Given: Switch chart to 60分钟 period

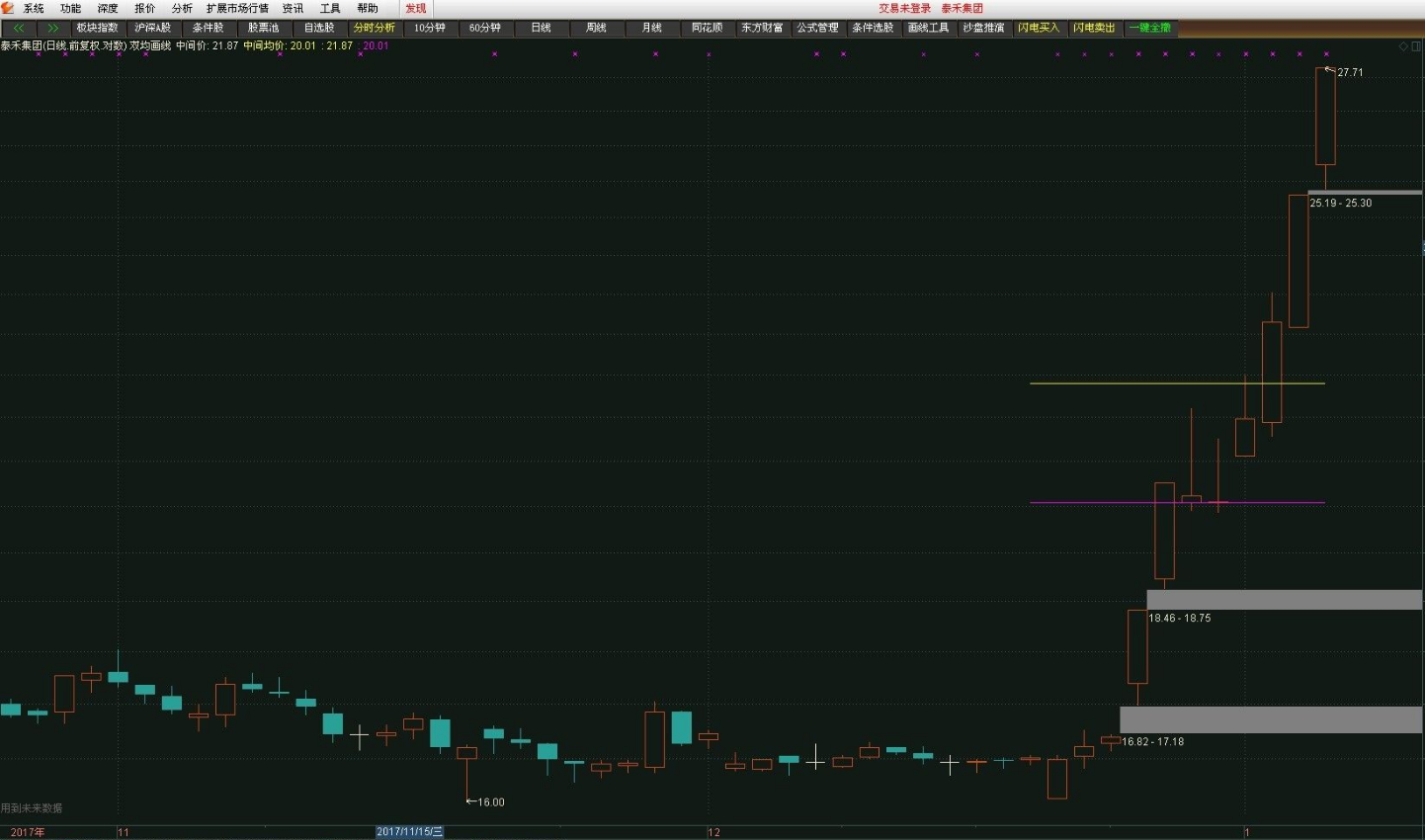Looking at the screenshot, I should pyautogui.click(x=484, y=28).
